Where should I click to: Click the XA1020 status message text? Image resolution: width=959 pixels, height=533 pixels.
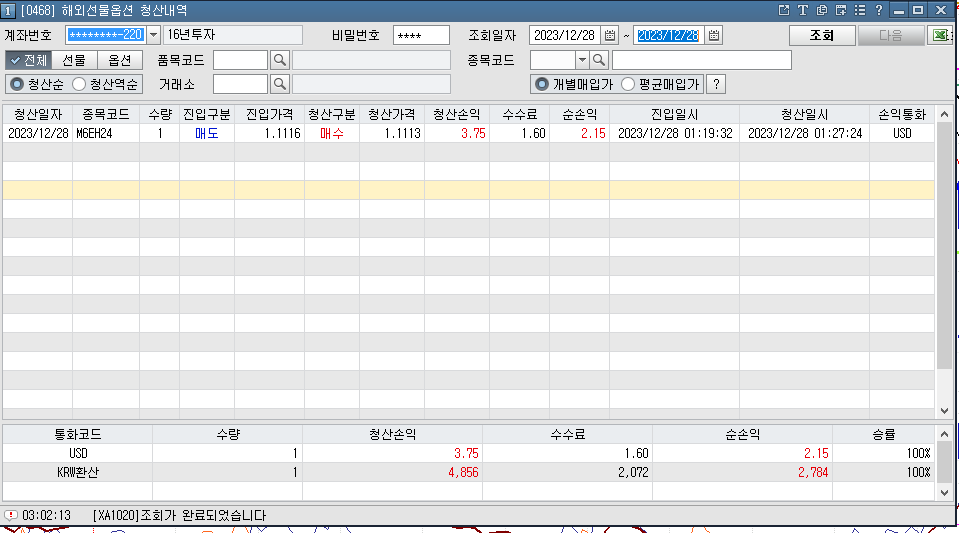(x=179, y=515)
